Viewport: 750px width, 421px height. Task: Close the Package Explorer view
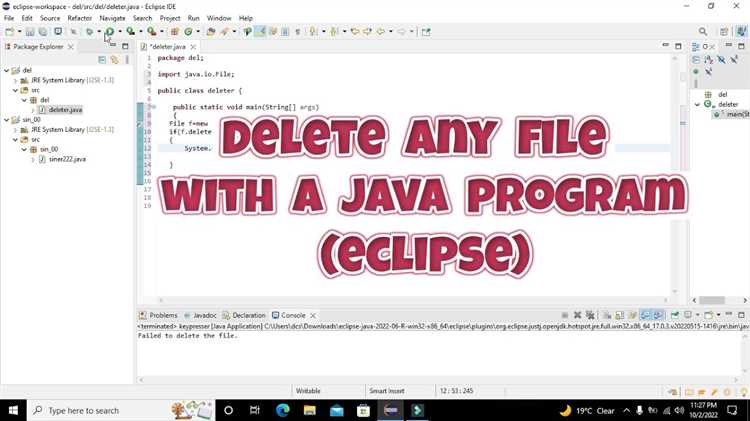tap(71, 46)
